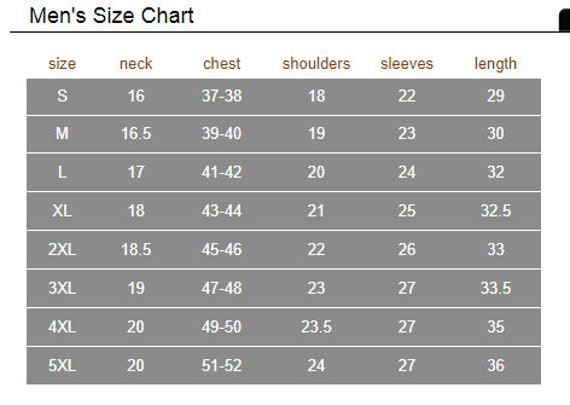
Task: Click the 2XL size row label
Action: [62, 249]
